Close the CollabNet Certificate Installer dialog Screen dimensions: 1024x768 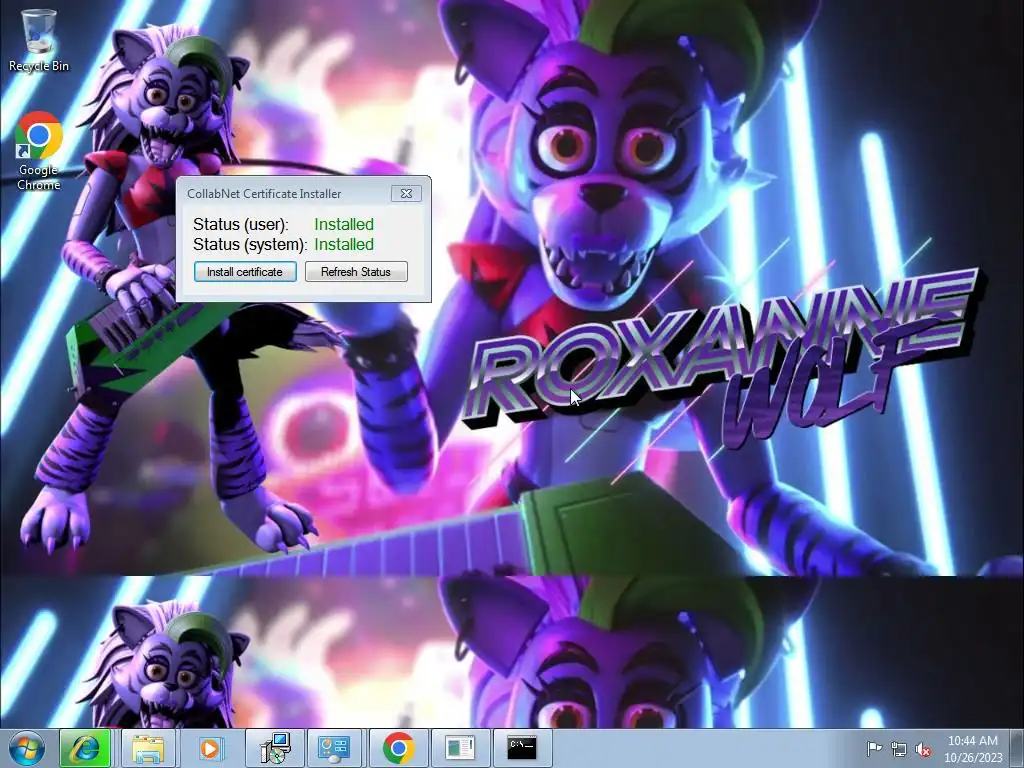[406, 193]
